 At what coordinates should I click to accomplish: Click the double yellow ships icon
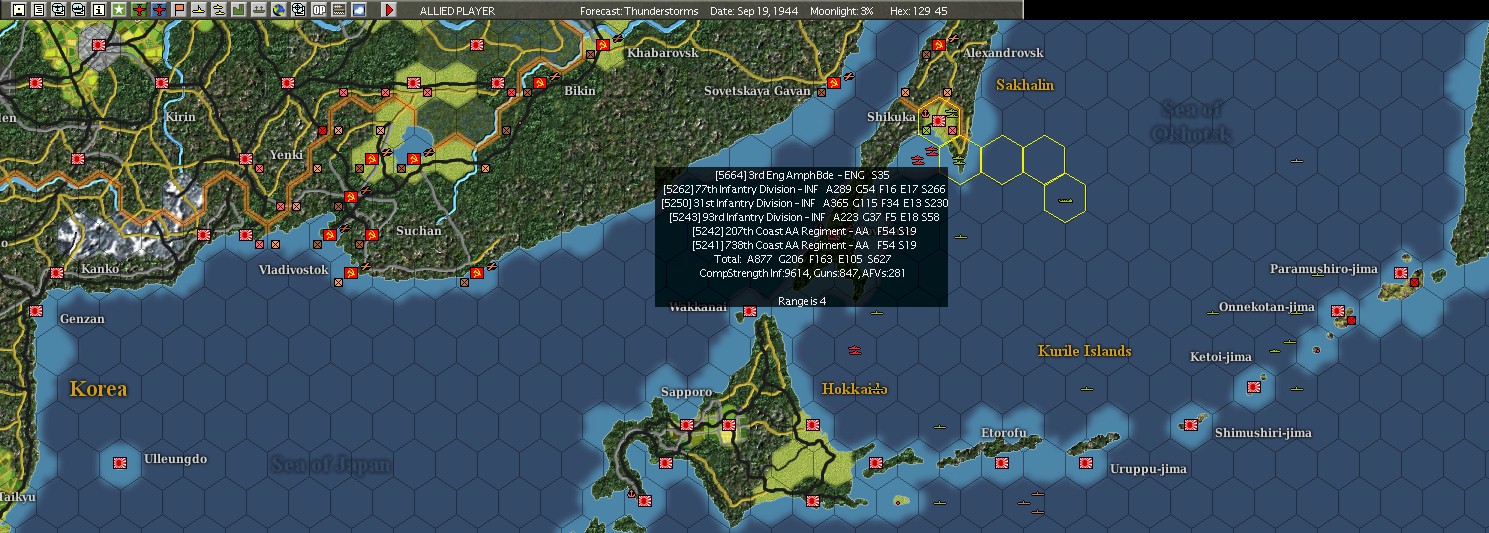[219, 10]
